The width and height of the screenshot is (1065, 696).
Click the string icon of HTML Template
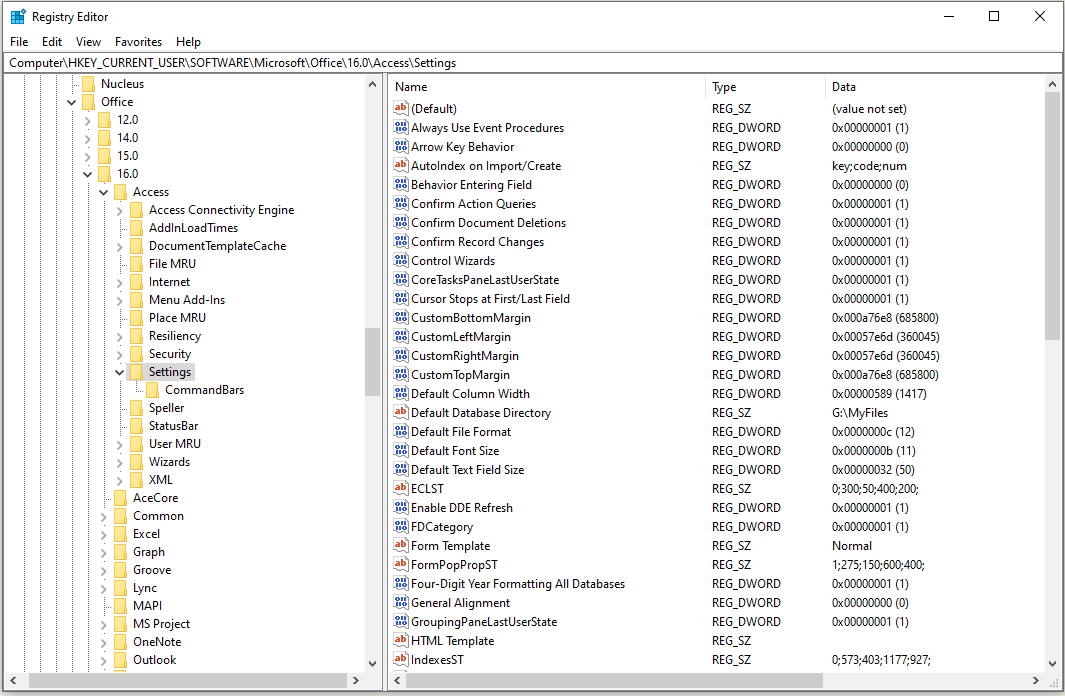[401, 640]
